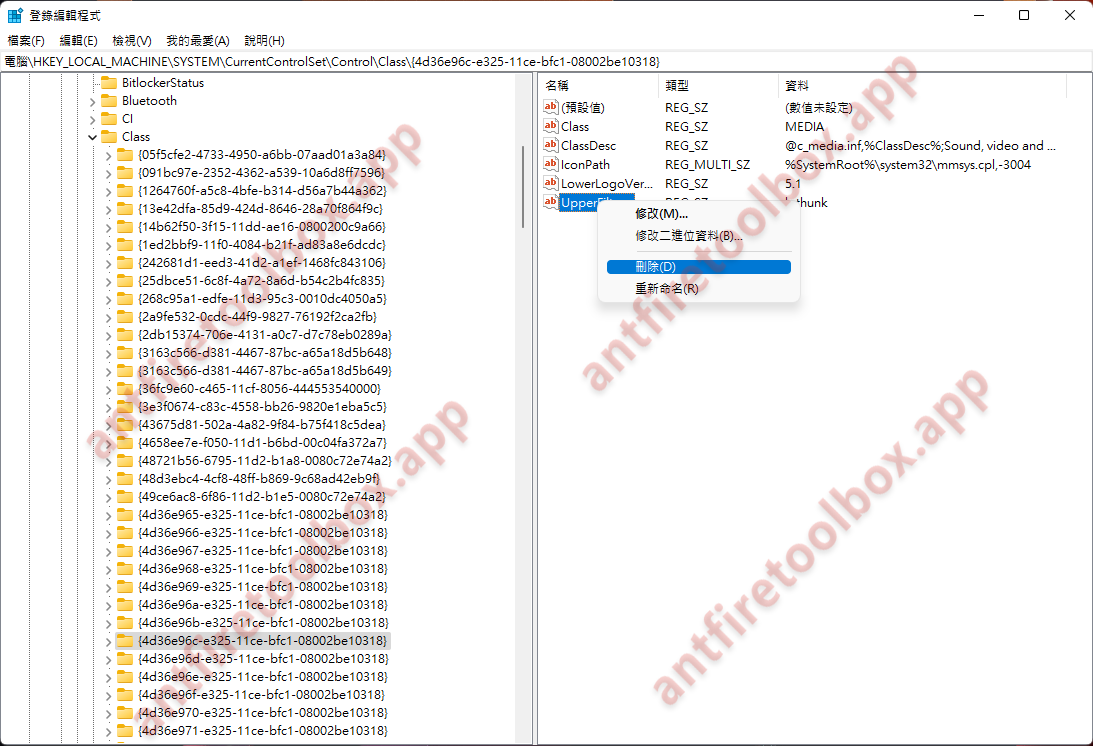This screenshot has height=746, width=1093.
Task: Select the {4d36e96d-e325-11ce-bfc1-08002be10318} key
Action: coord(262,659)
